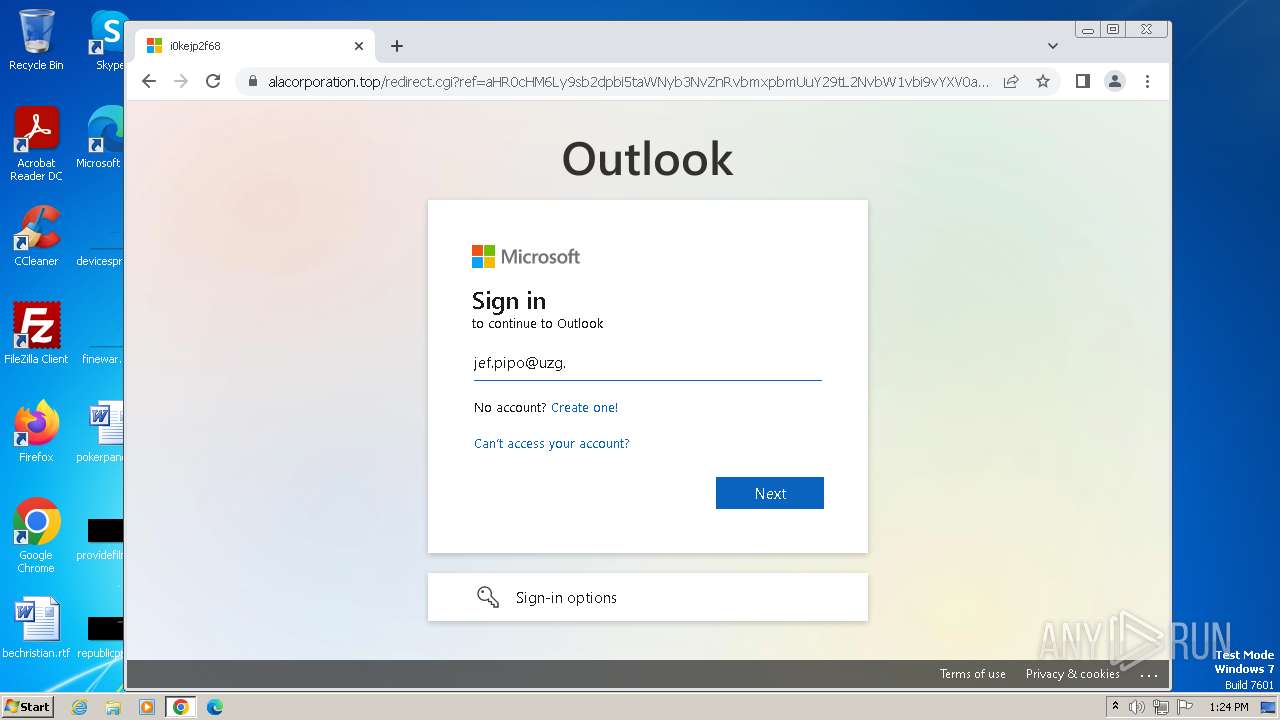
Task: Click the forward navigation arrow
Action: pos(181,81)
